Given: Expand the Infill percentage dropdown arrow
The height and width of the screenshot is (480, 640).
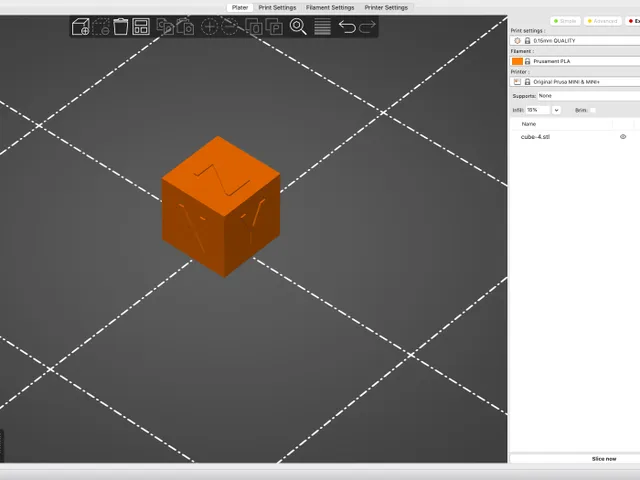Looking at the screenshot, I should [x=556, y=110].
